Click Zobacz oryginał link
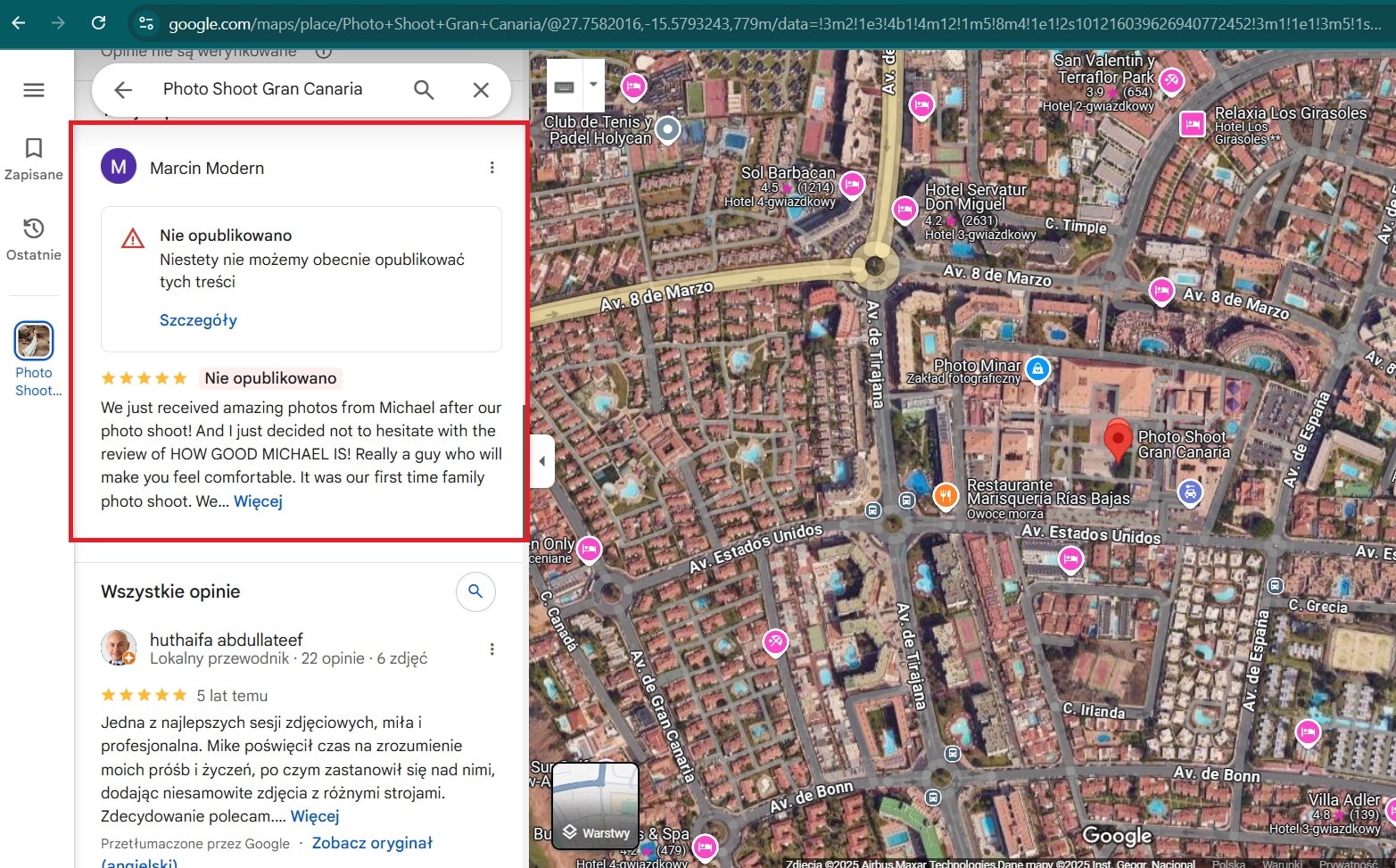 (x=372, y=843)
